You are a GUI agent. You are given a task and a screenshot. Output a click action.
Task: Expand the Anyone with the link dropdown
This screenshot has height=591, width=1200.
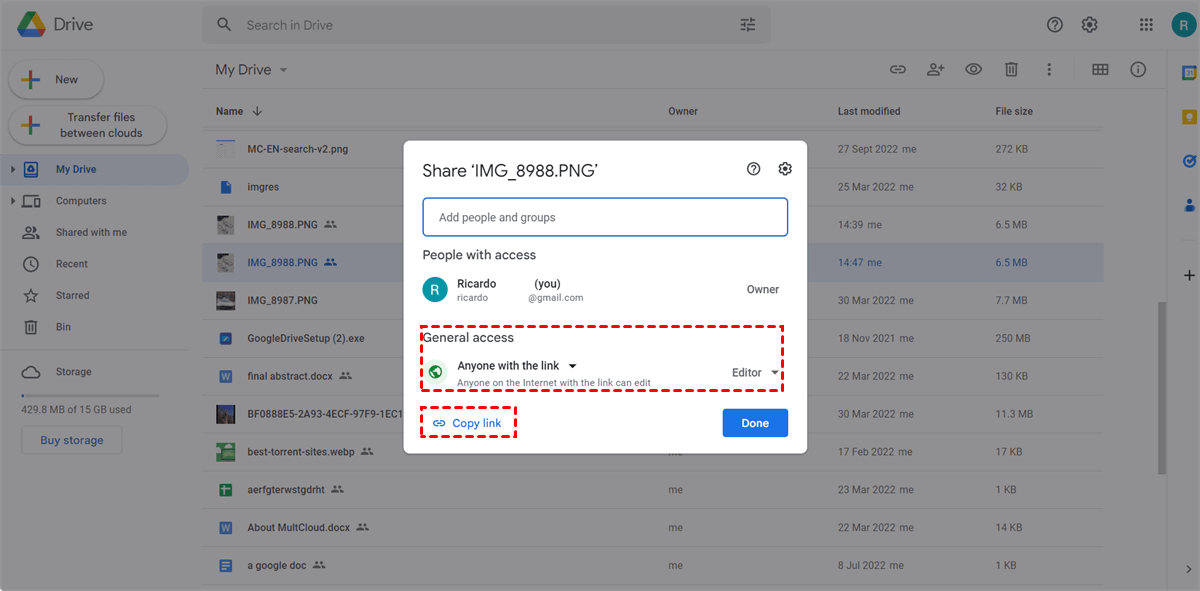click(x=517, y=366)
